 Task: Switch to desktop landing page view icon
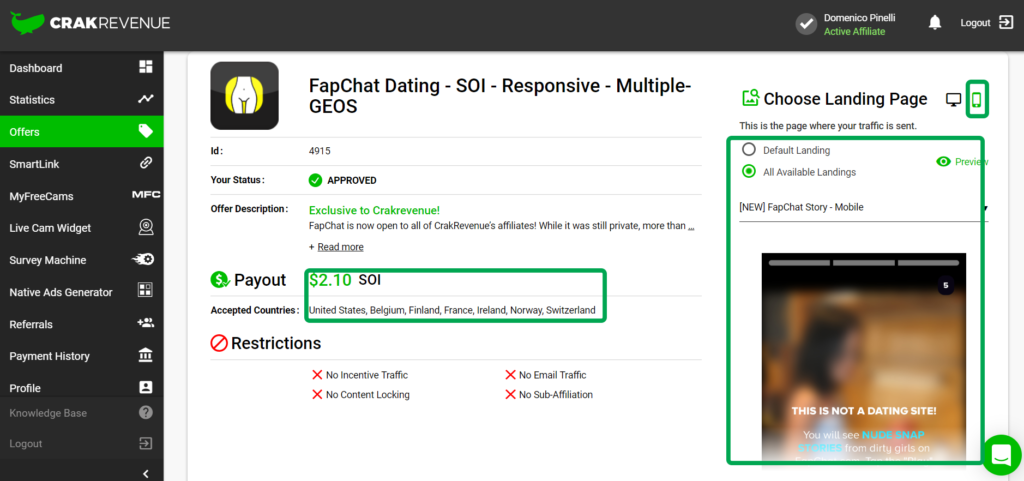[x=953, y=100]
